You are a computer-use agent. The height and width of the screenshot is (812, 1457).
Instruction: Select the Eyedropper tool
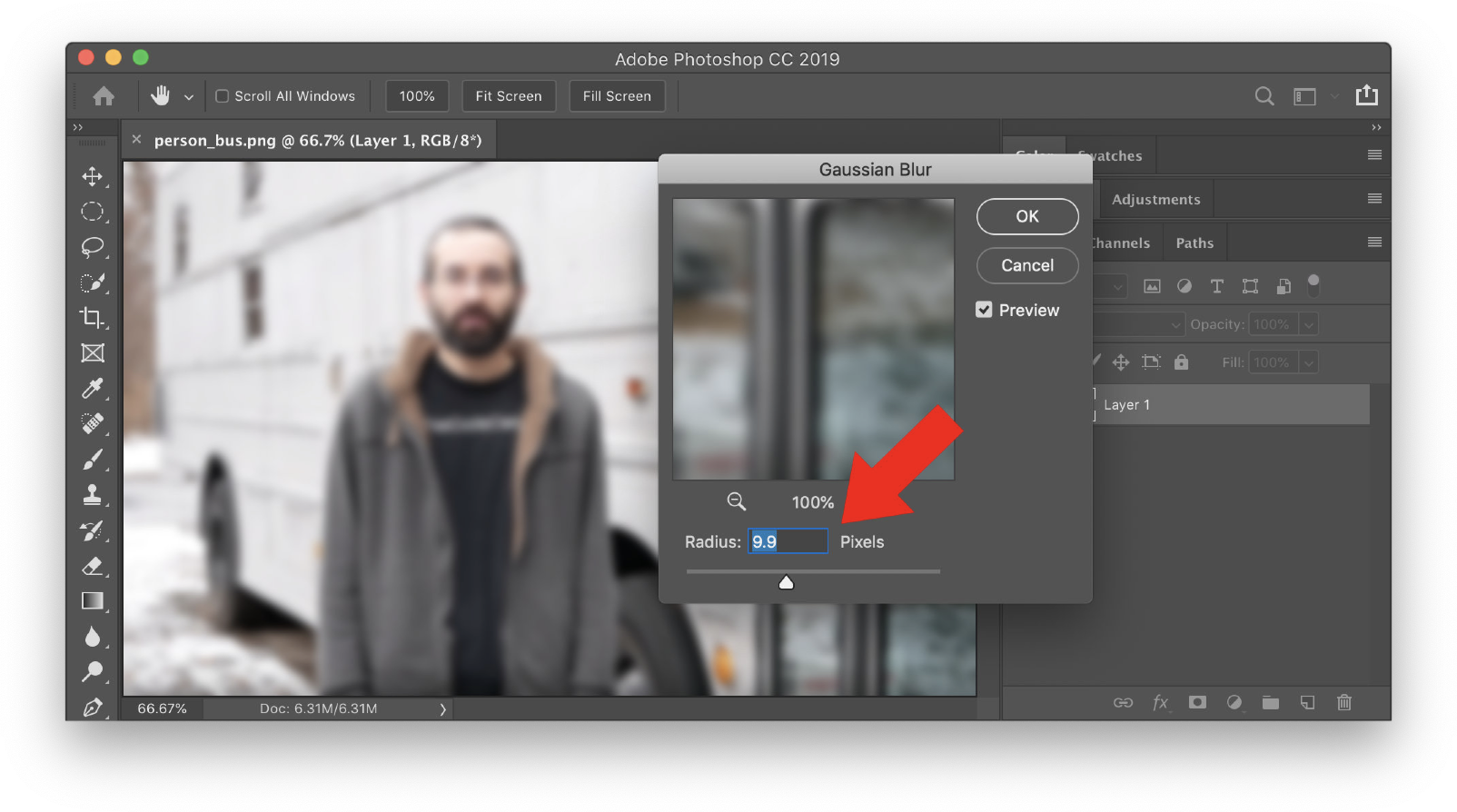(92, 389)
